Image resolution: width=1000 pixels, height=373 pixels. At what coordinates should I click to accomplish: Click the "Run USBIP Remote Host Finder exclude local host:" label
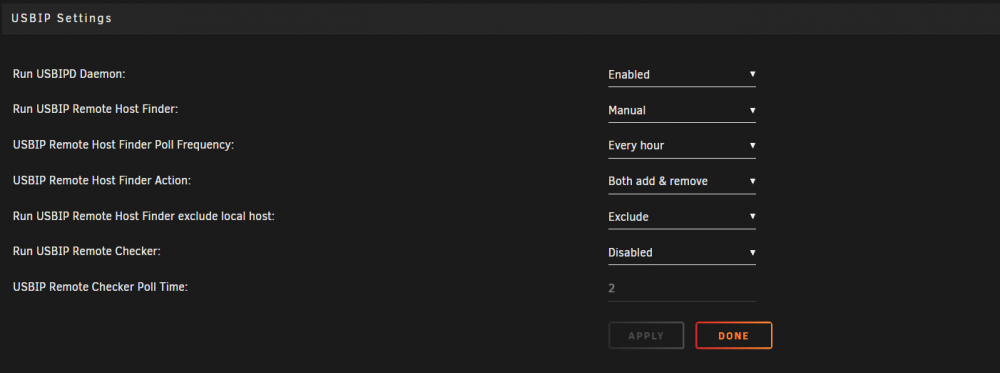[143, 216]
